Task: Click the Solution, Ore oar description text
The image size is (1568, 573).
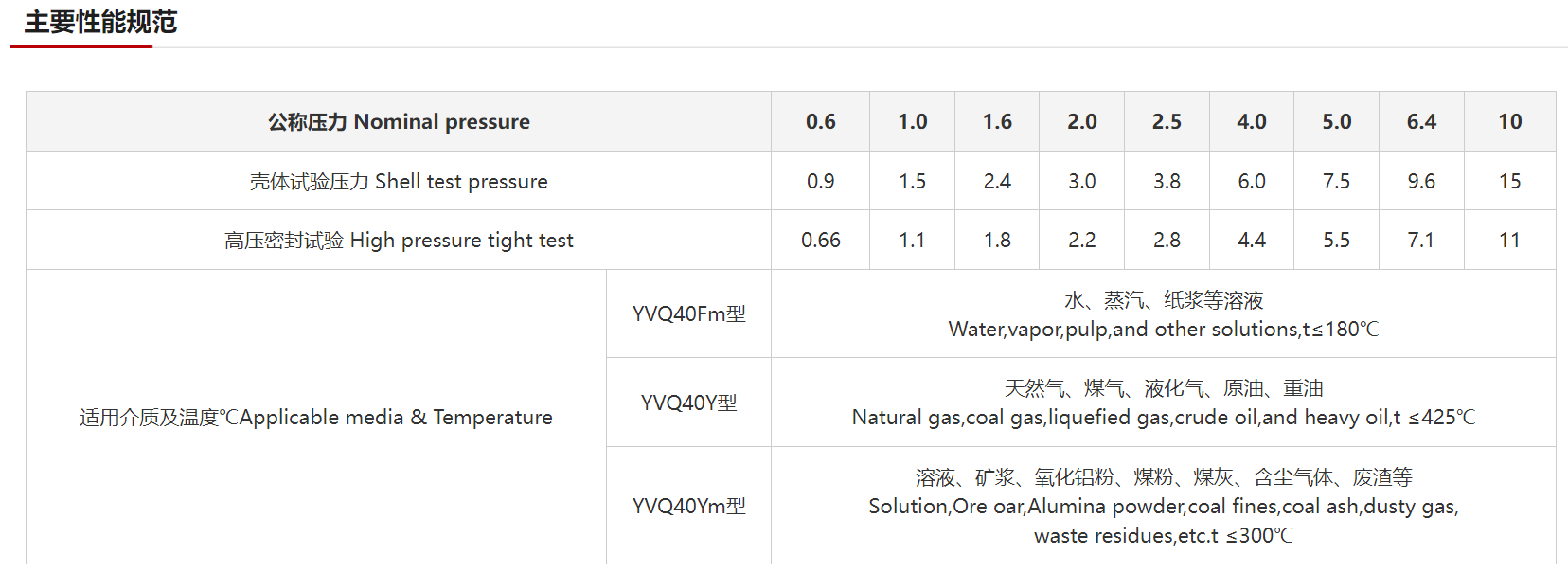Action: (1164, 506)
